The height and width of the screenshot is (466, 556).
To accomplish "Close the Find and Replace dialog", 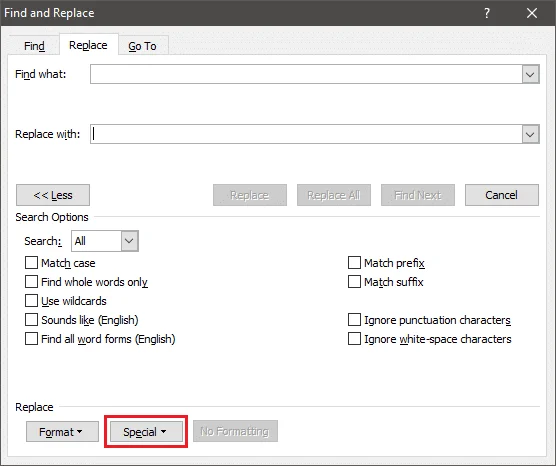I will [x=532, y=13].
